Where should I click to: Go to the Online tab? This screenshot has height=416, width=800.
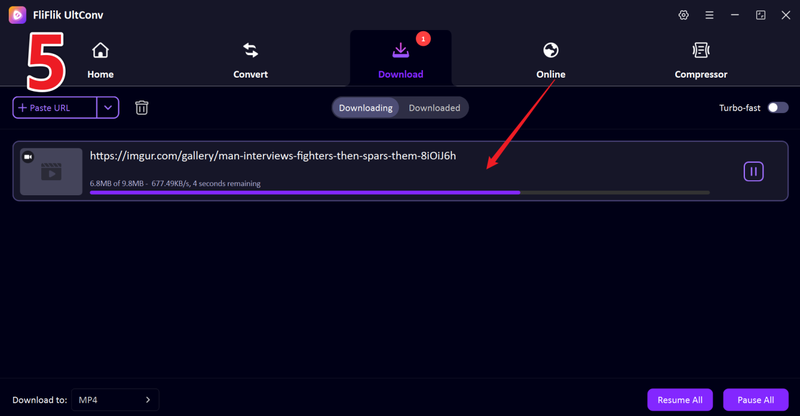tap(551, 60)
